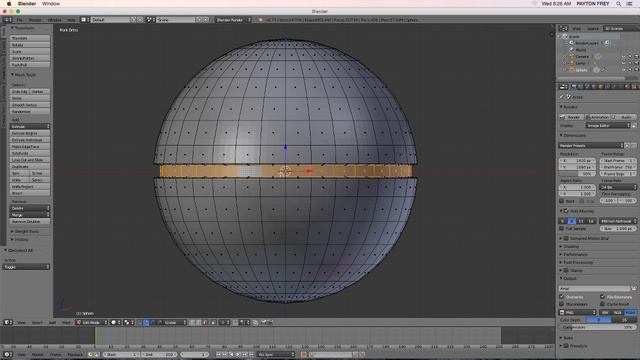The image size is (640, 360).
Task: Open timeline editor type icon
Action: click(x=7, y=355)
